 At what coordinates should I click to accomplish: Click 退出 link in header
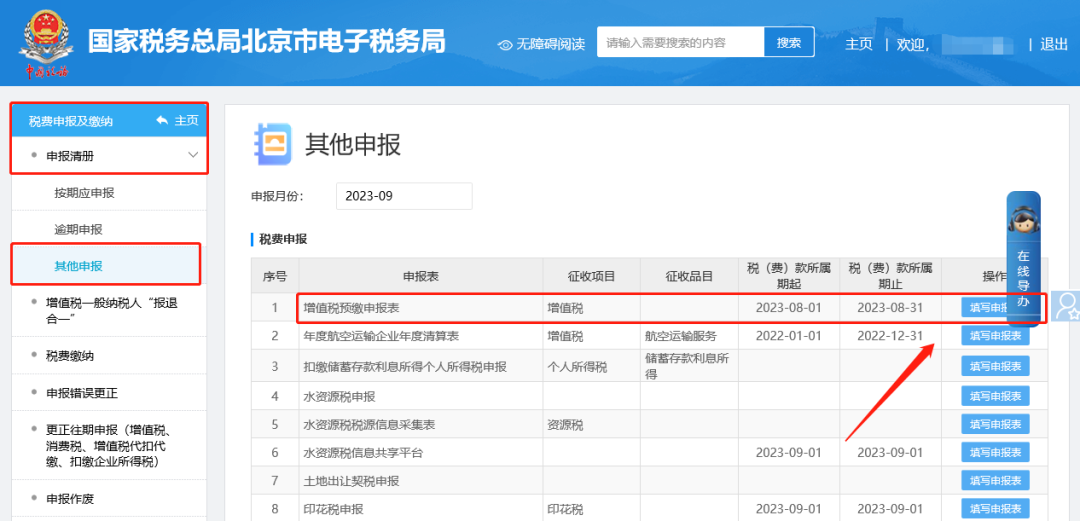pyautogui.click(x=1054, y=44)
